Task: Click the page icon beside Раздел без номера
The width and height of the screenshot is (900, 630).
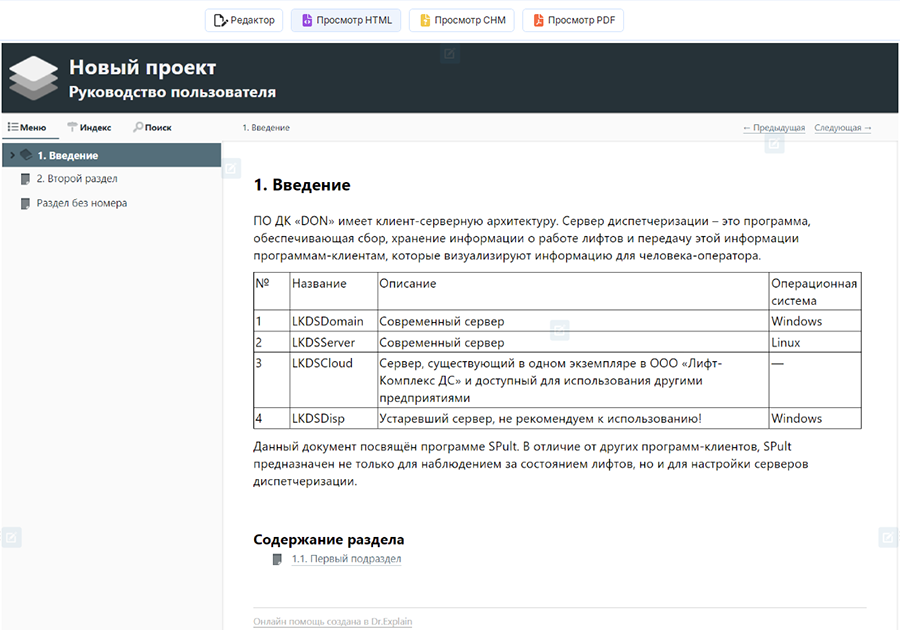Action: point(25,204)
